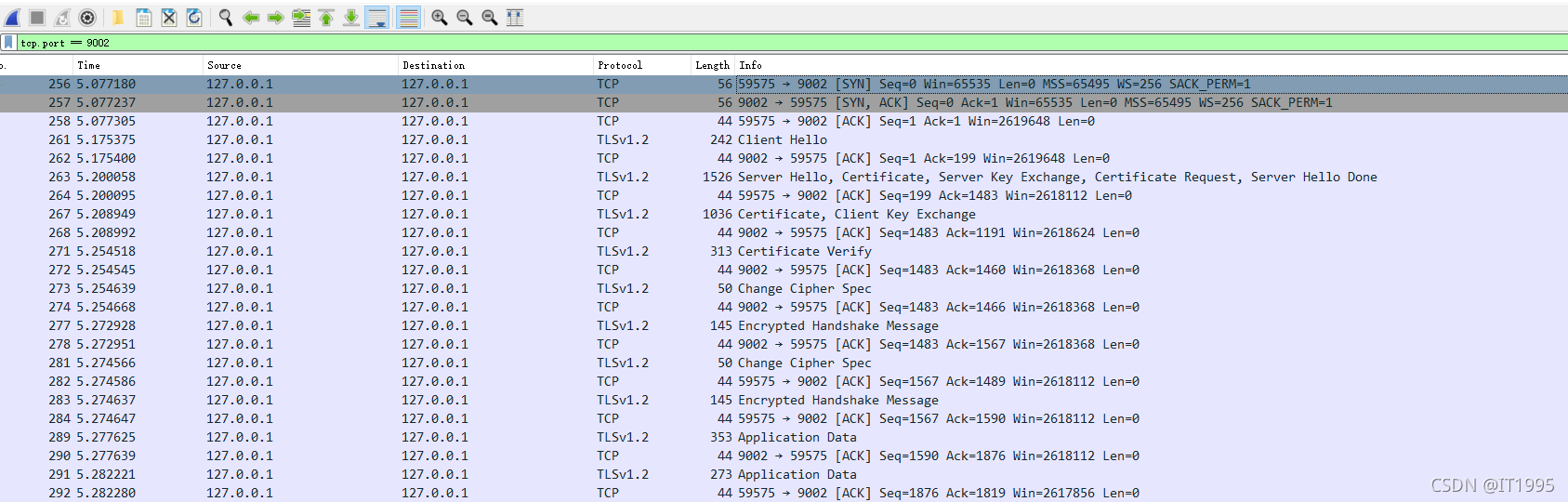Screen dimensions: 1568x502
Task: Reload this capture file
Action: (194, 18)
